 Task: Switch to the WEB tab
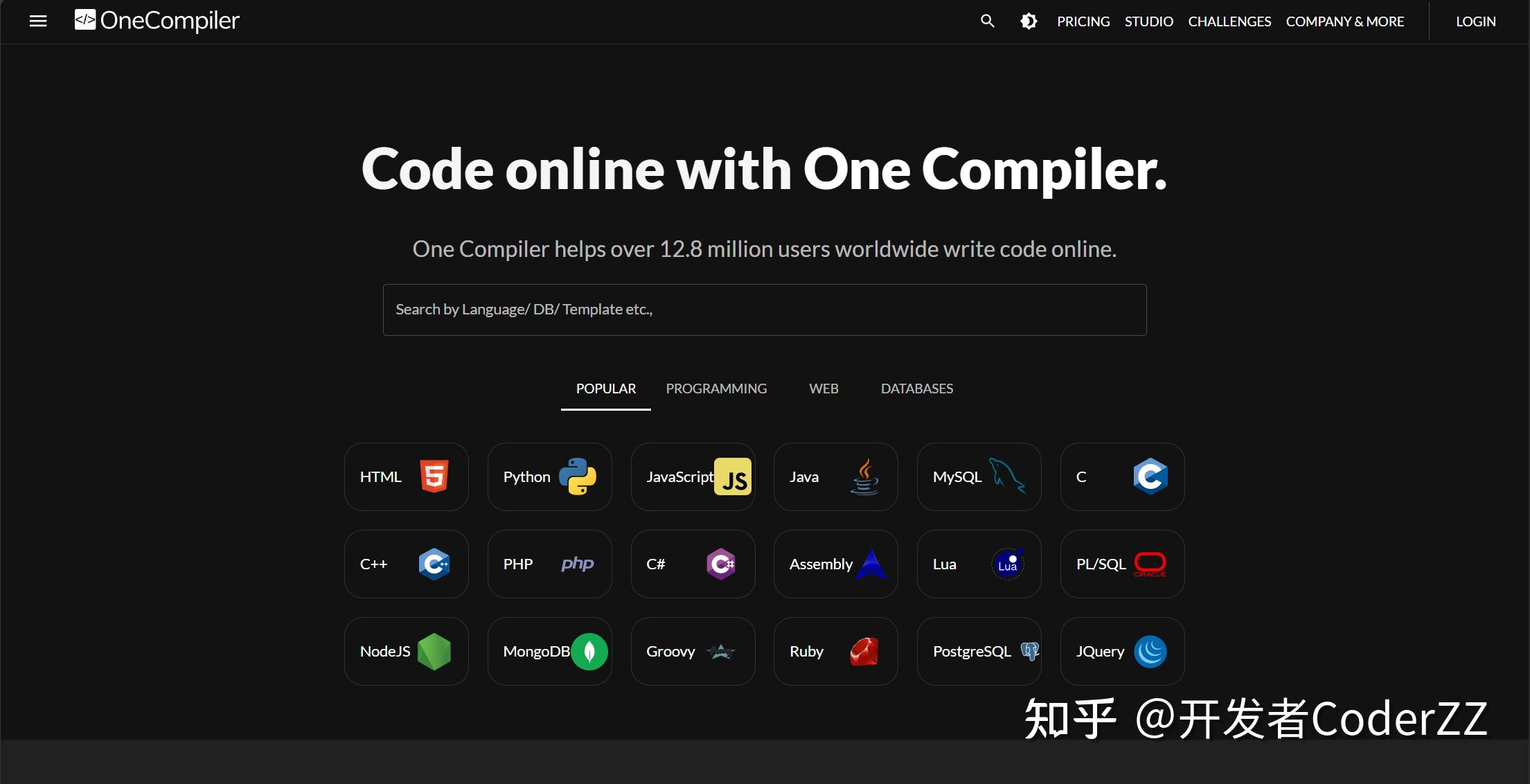[x=824, y=389]
